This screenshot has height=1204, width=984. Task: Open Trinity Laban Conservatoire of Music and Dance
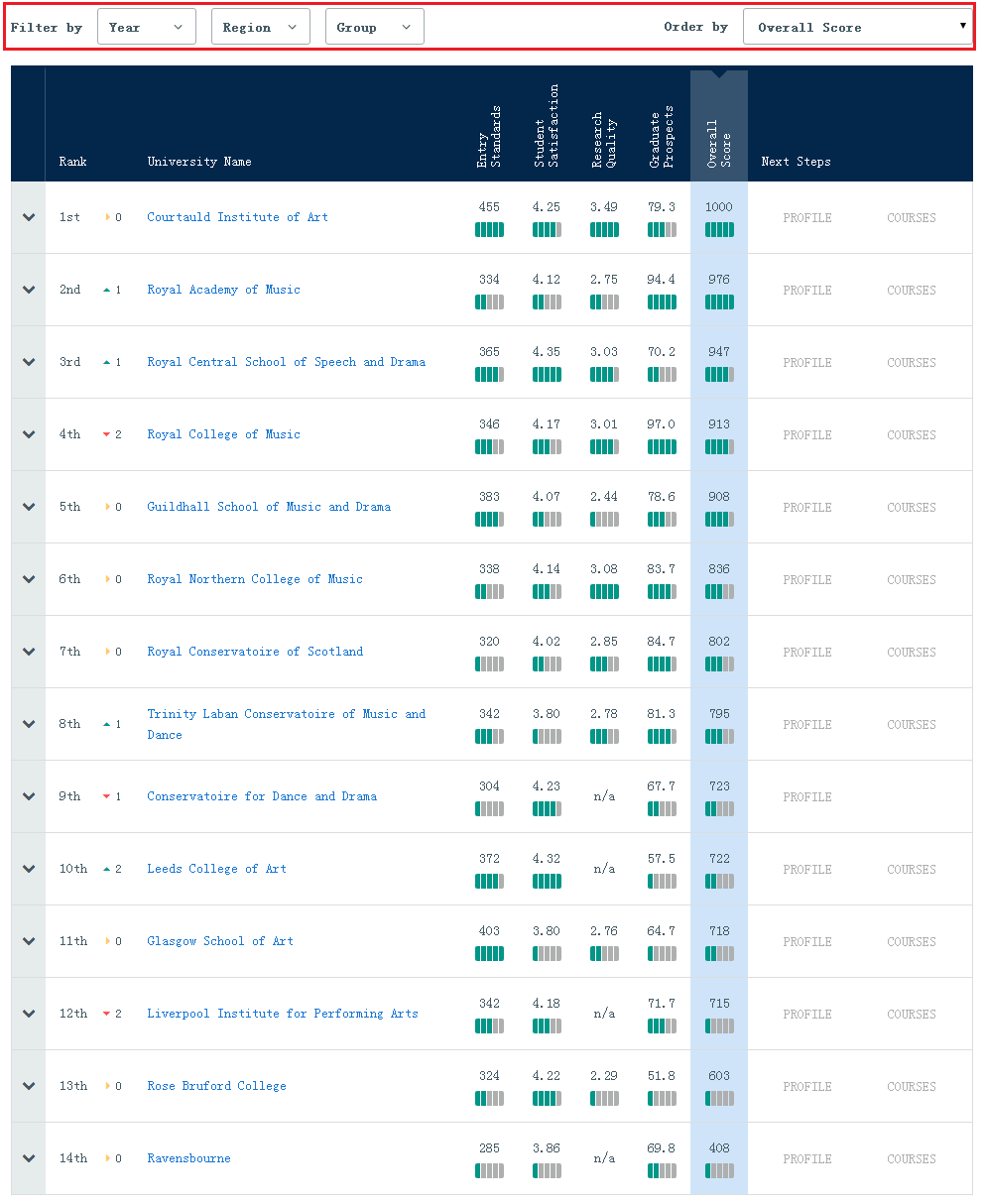286,724
